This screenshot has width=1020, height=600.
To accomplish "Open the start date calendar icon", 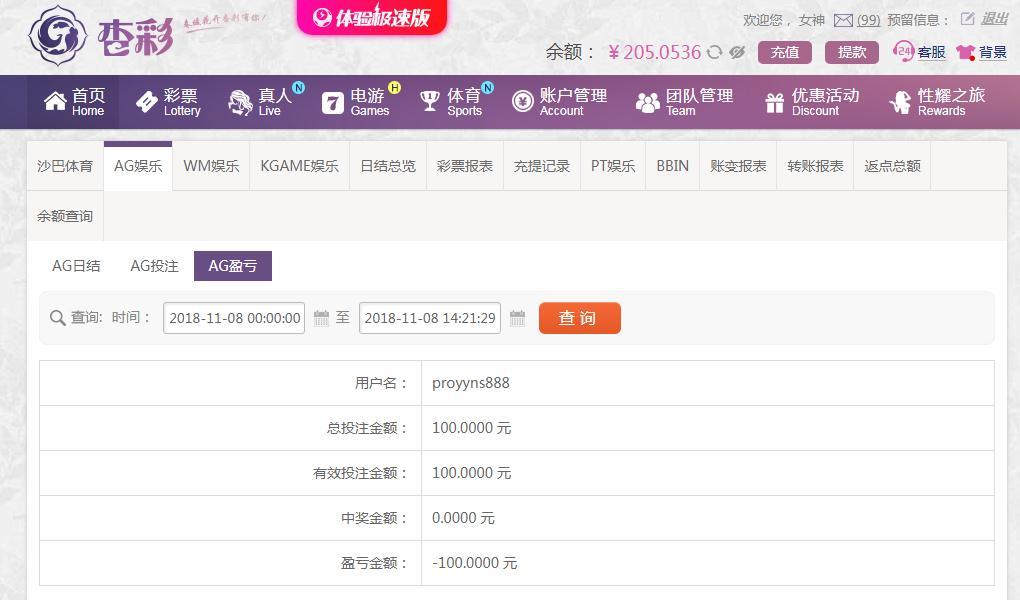I will tap(321, 318).
